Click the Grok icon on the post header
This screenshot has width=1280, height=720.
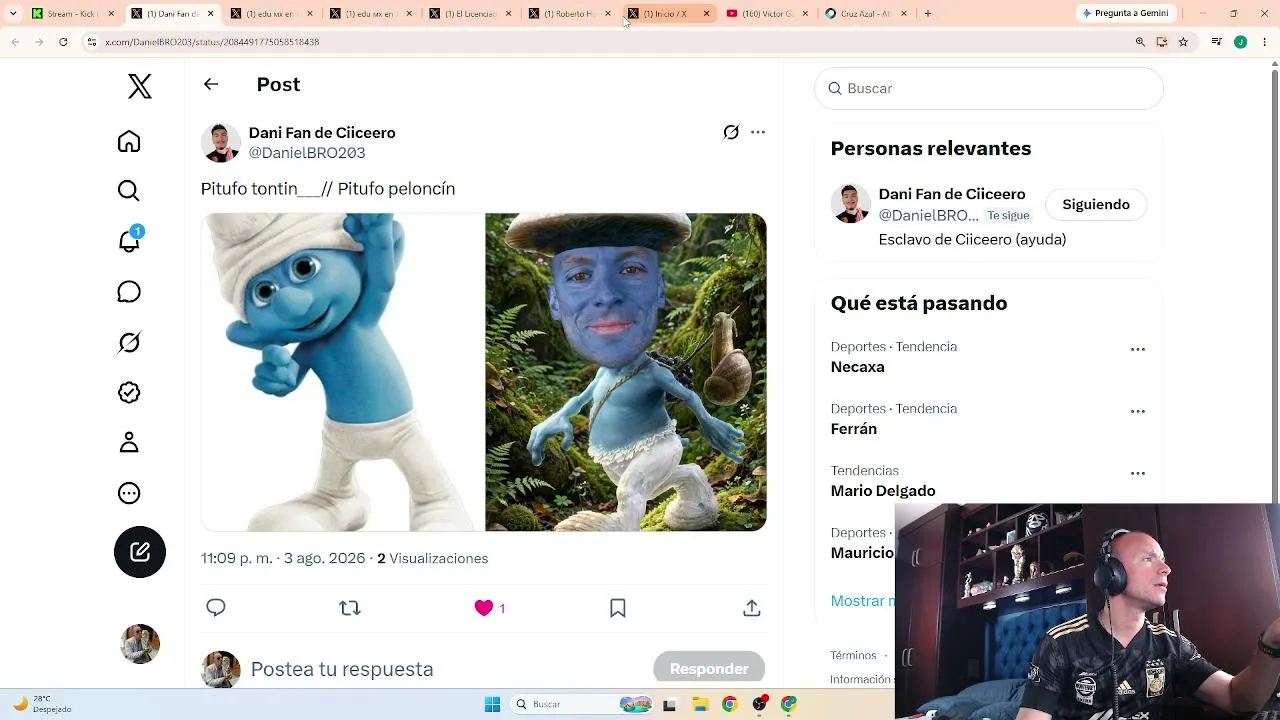(x=731, y=132)
